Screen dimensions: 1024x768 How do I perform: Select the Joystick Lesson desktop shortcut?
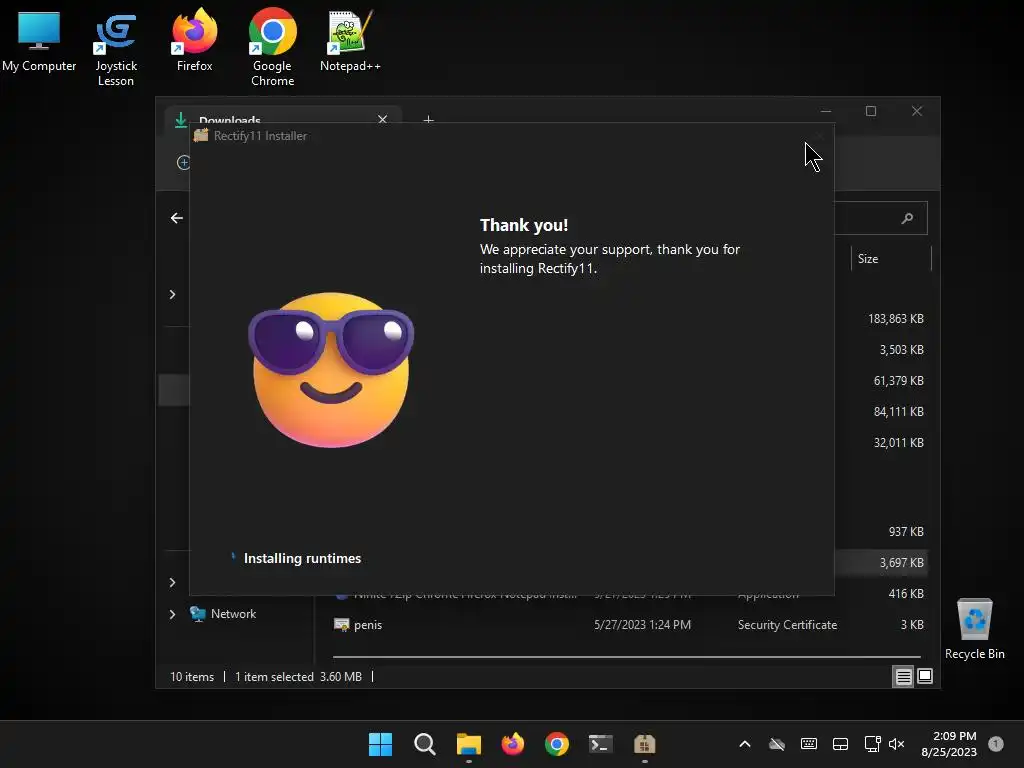tap(116, 49)
